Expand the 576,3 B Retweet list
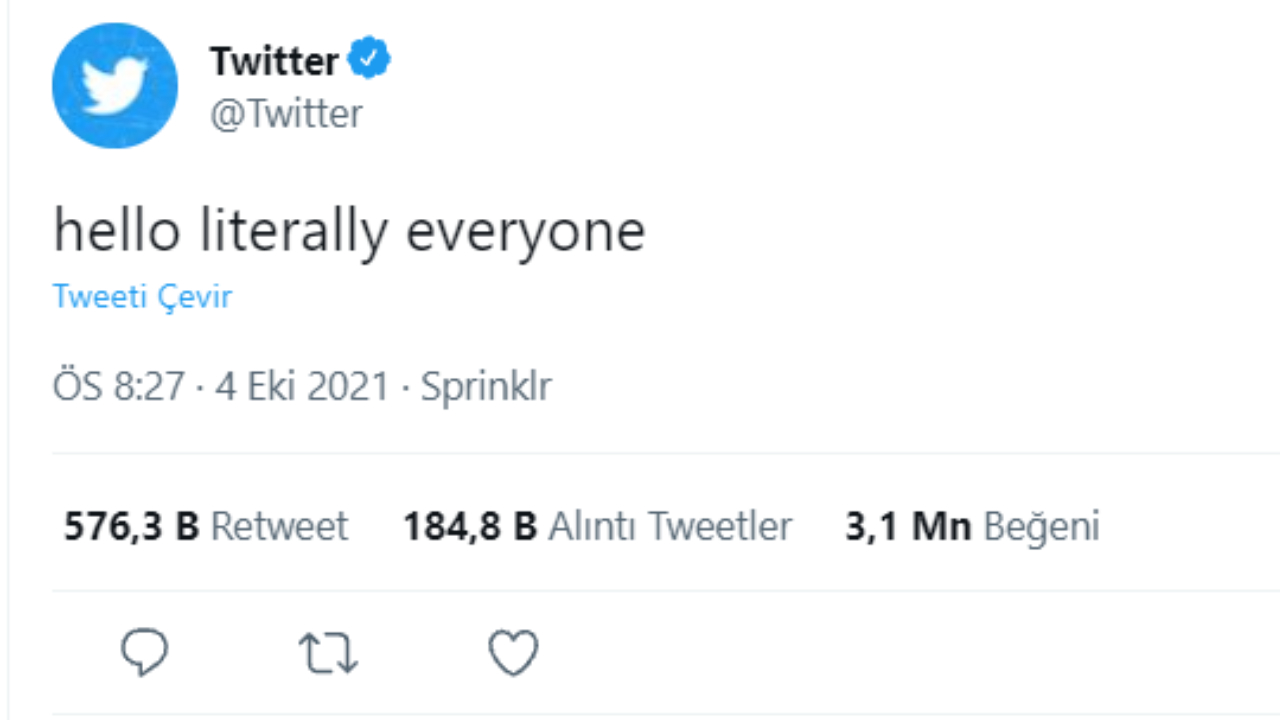The image size is (1280, 720). click(205, 525)
